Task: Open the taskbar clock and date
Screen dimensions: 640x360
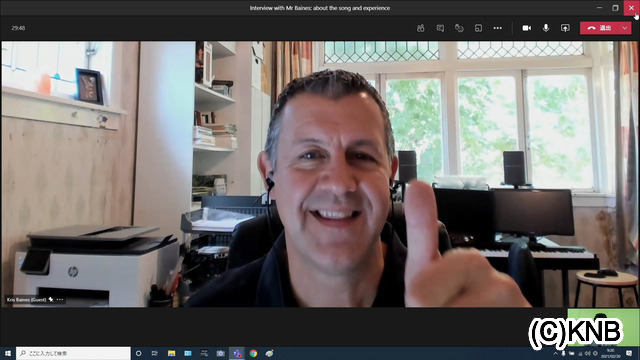Action: click(611, 353)
